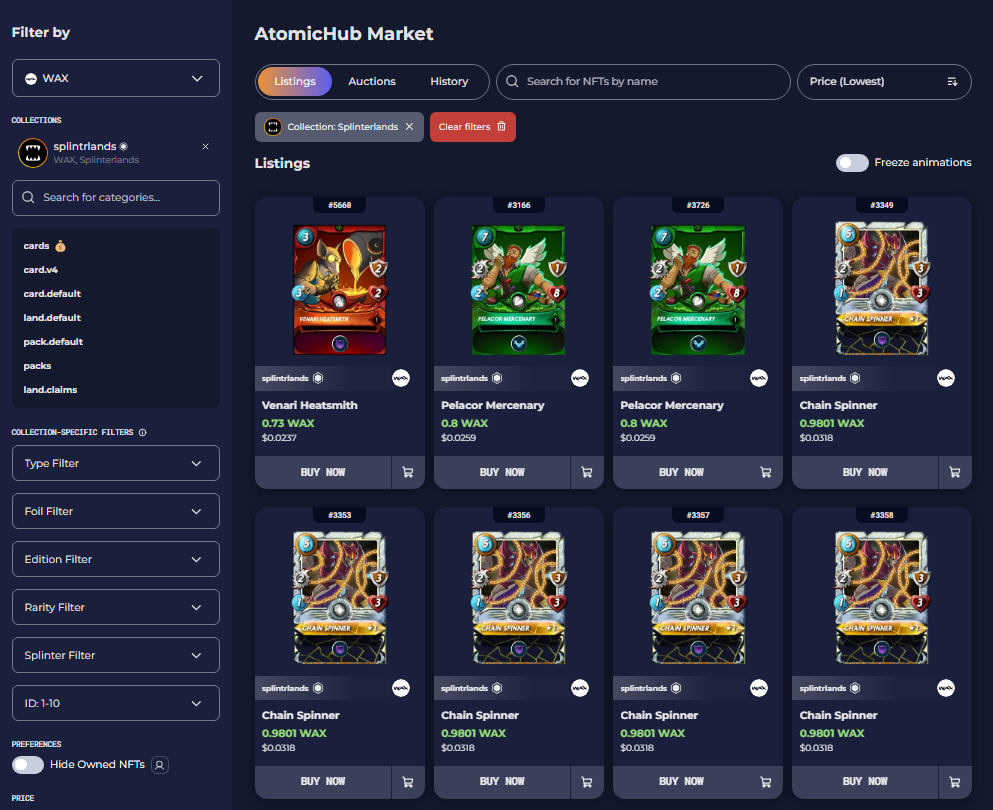The width and height of the screenshot is (993, 810).
Task: Add Chain Spinner #3358 to cart
Action: coord(955,782)
